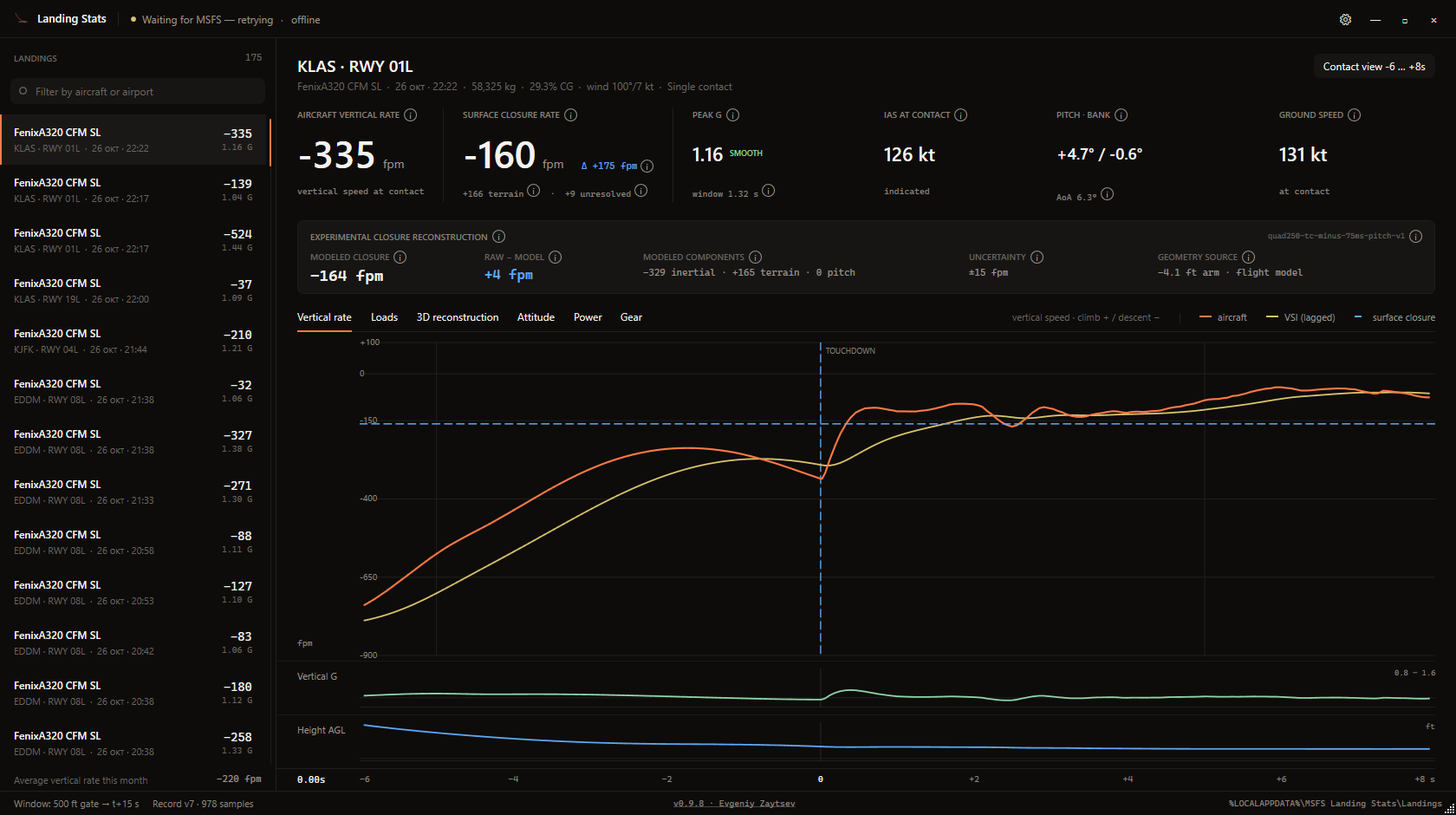Show info for Pitch · Bank
The height and width of the screenshot is (815, 1456).
(x=1121, y=115)
